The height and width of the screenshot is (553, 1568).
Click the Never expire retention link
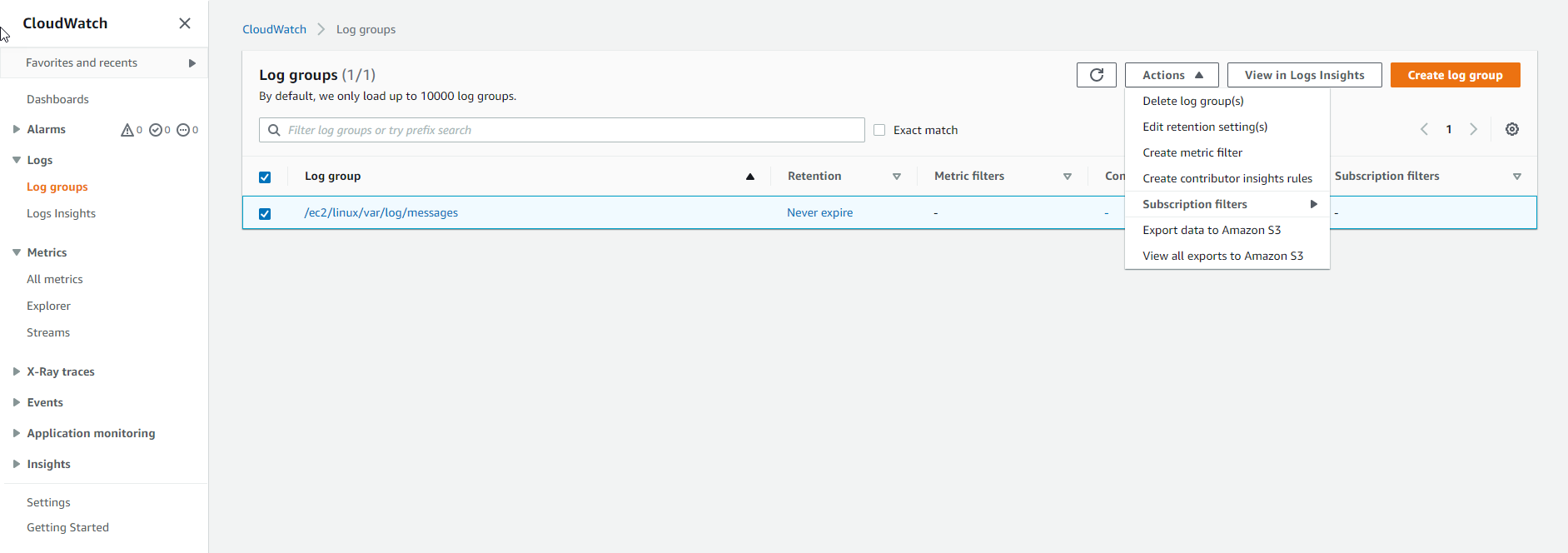coord(820,212)
